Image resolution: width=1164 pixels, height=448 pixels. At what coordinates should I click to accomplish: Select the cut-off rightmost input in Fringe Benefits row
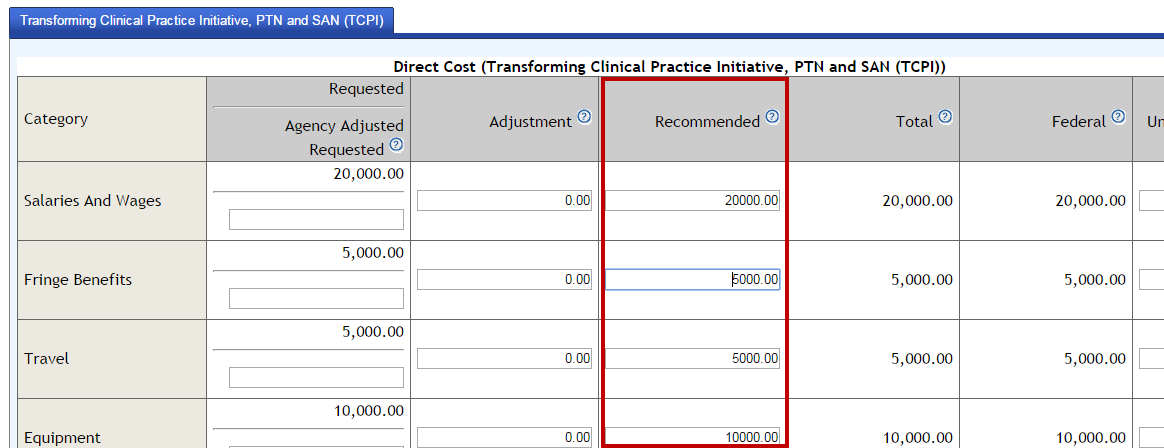(x=1152, y=280)
